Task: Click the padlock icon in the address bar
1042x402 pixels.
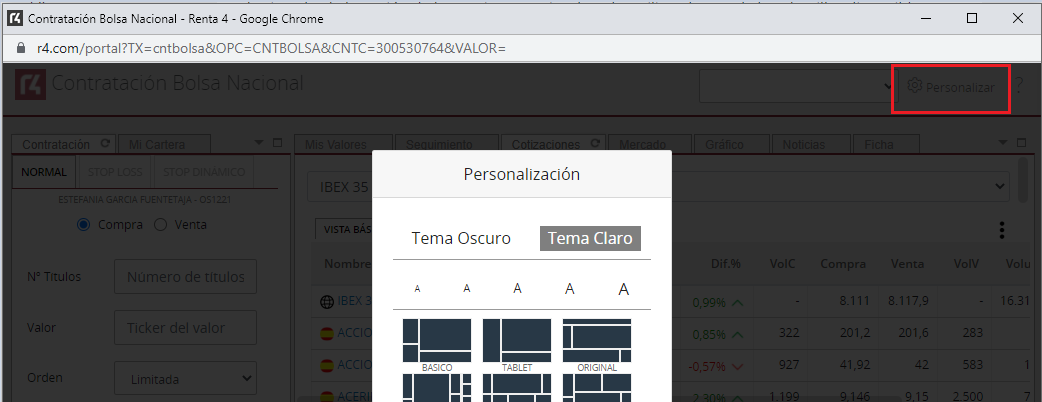Action: pyautogui.click(x=20, y=49)
